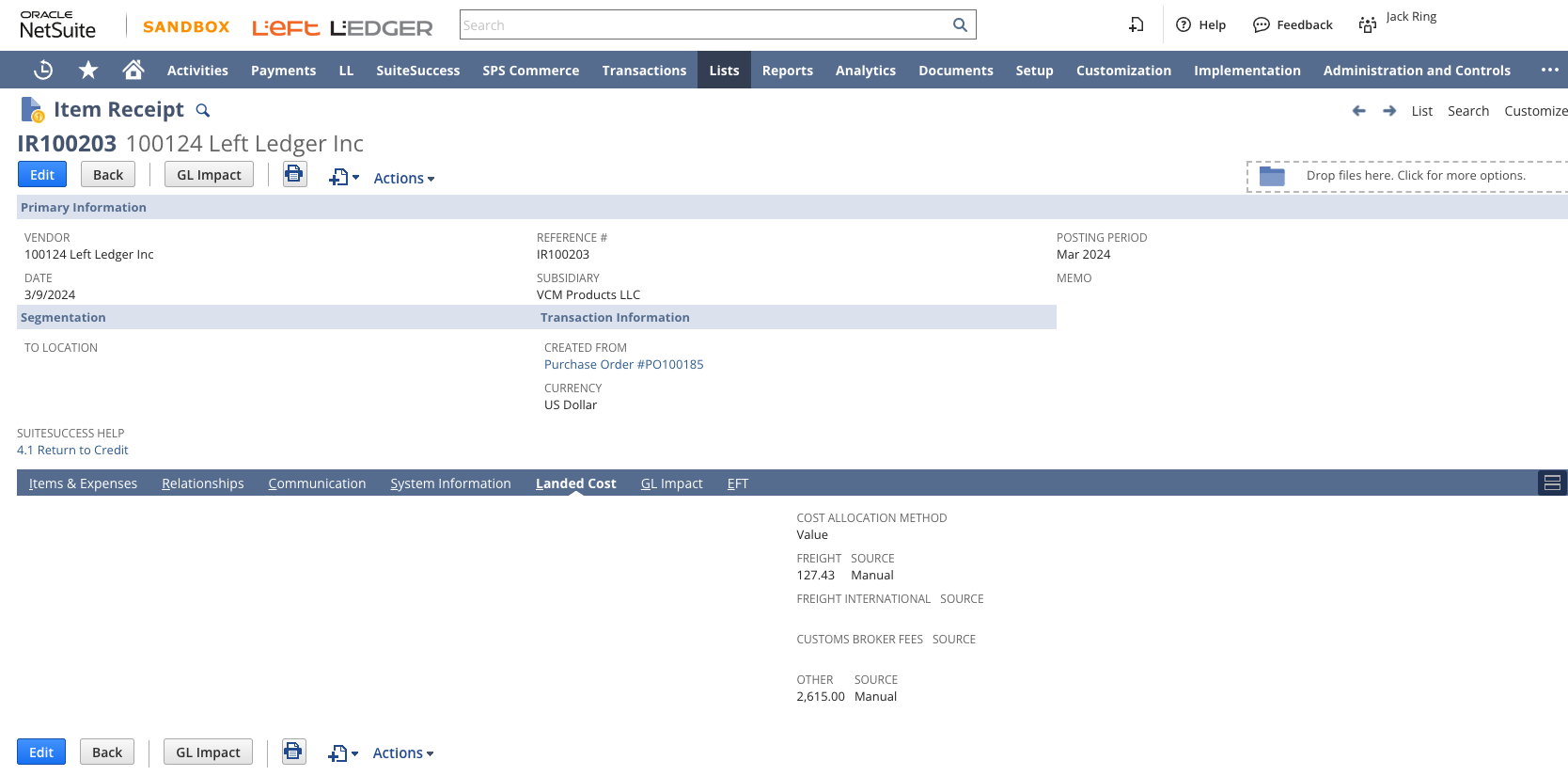Open the top Make Copy/New document icon
Screen dimensions: 1568x776
[x=344, y=177]
